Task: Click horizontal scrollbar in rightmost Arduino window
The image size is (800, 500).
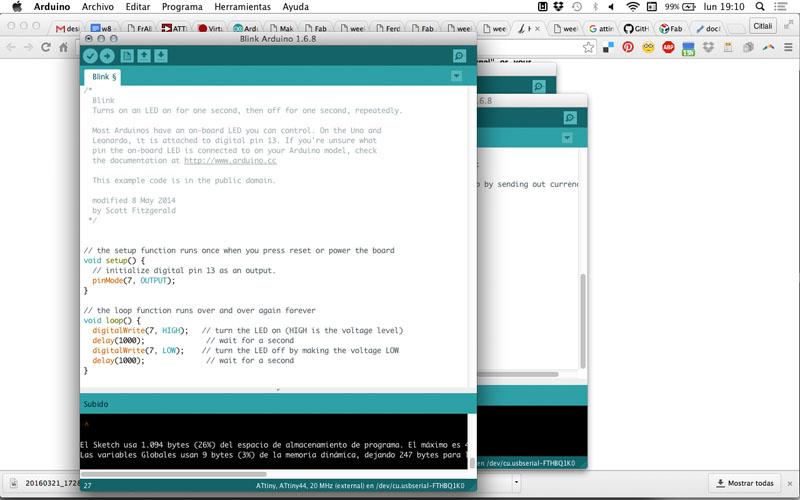Action: [518, 374]
